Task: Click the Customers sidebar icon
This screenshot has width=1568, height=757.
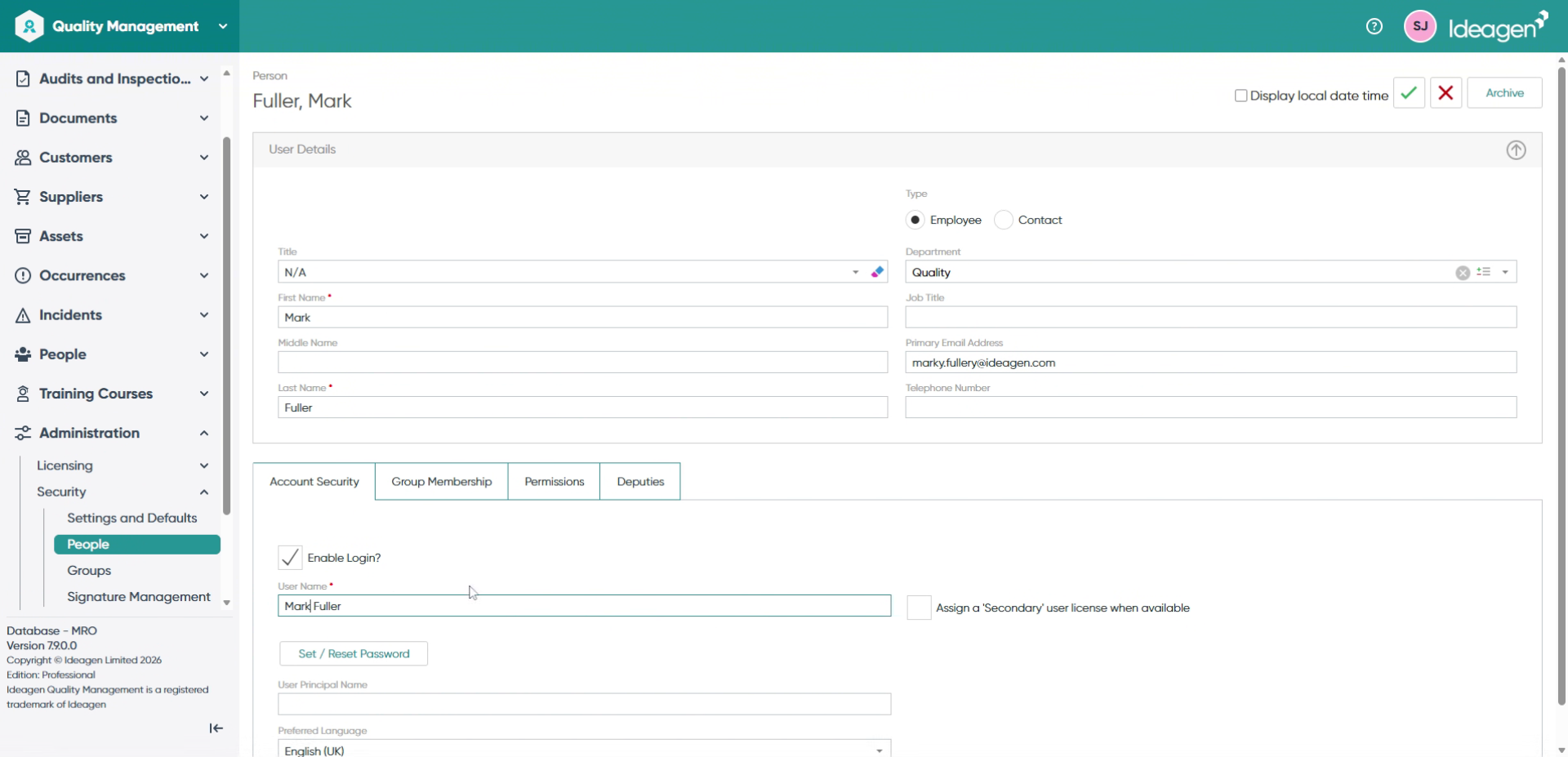Action: tap(23, 158)
